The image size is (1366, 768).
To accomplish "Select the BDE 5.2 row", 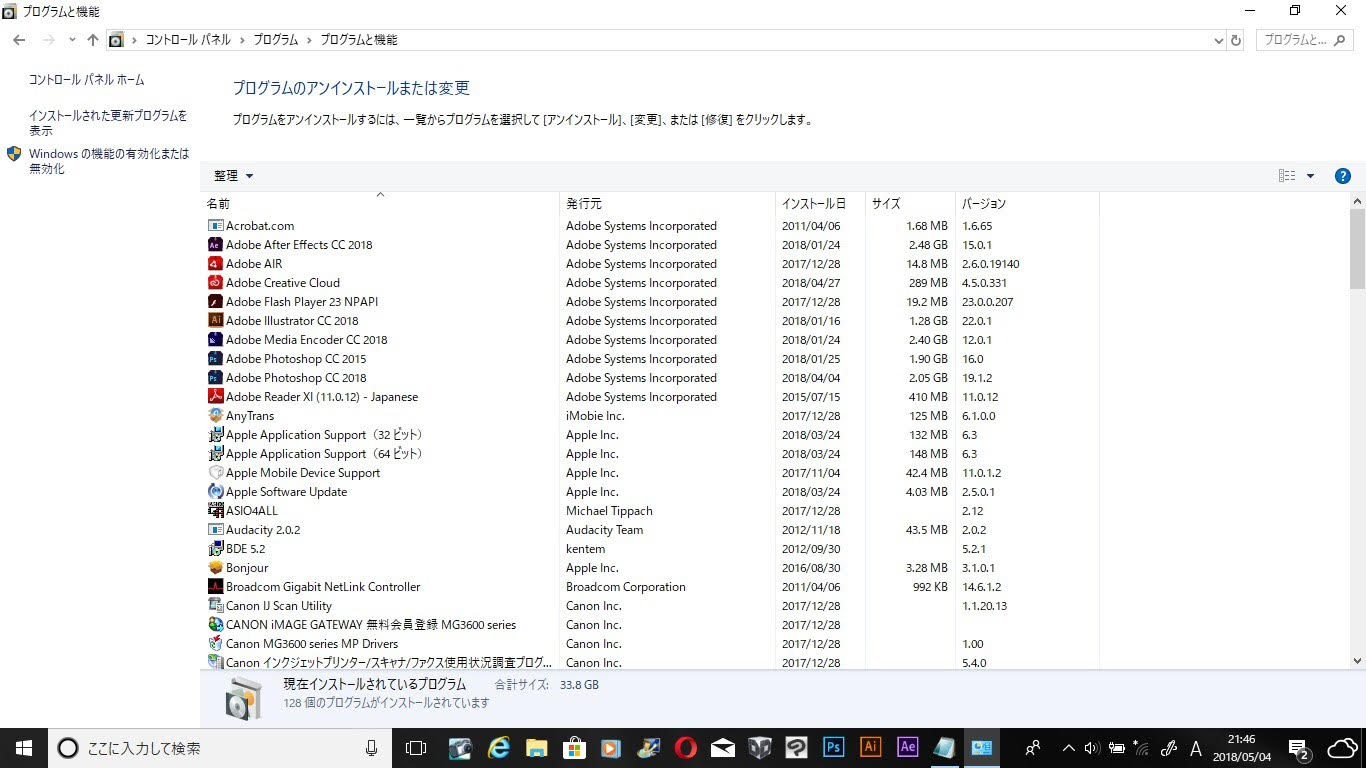I will click(650, 549).
